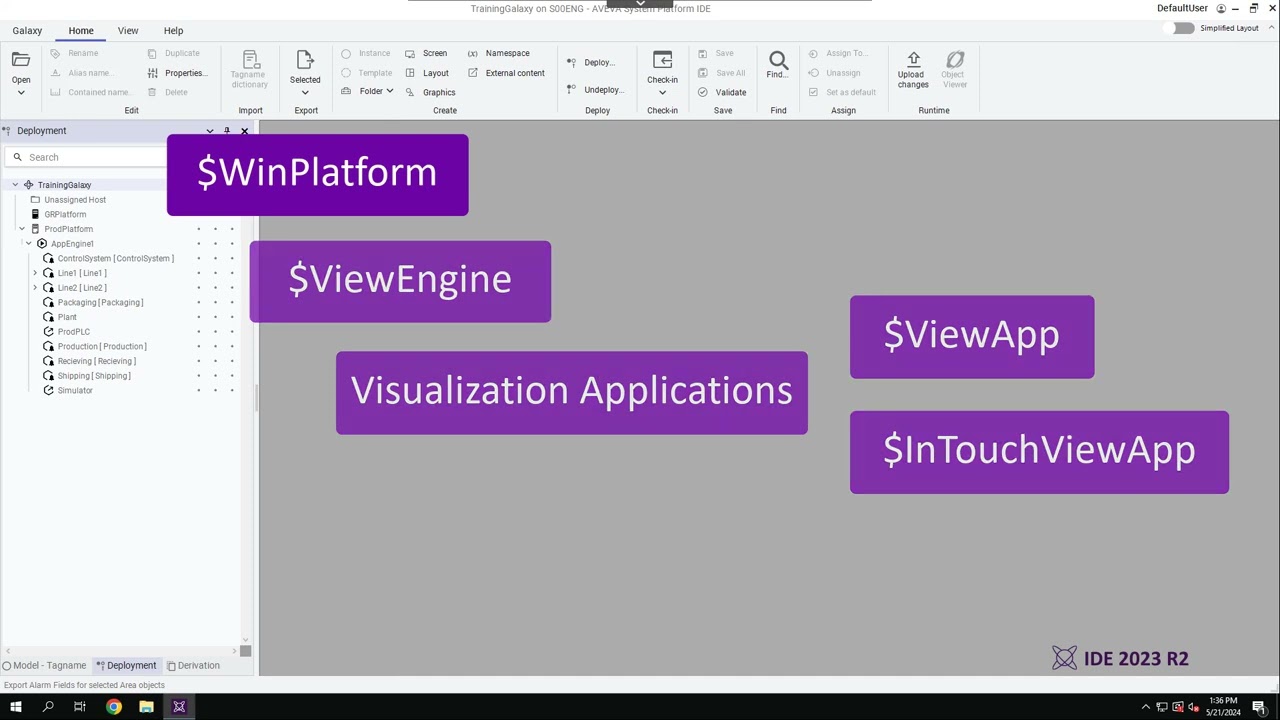Click Validate in Save group
The height and width of the screenshot is (720, 1280).
pos(722,92)
